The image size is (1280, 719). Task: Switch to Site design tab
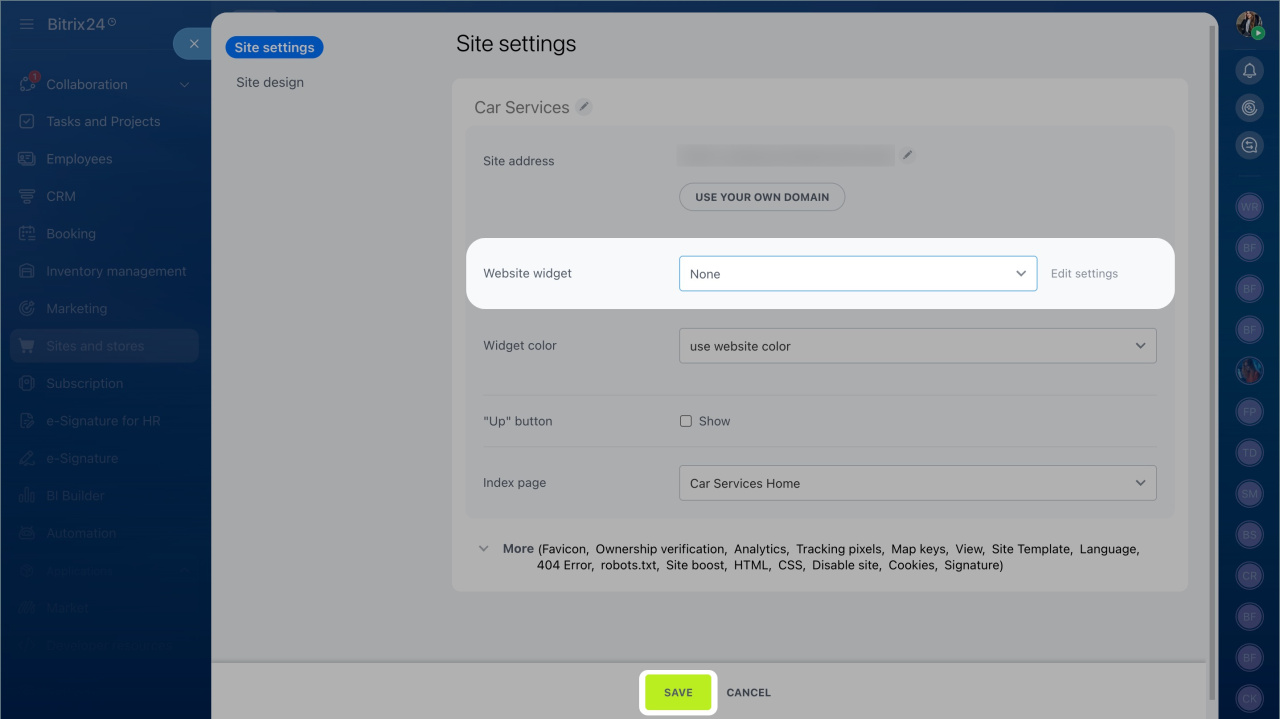point(270,82)
